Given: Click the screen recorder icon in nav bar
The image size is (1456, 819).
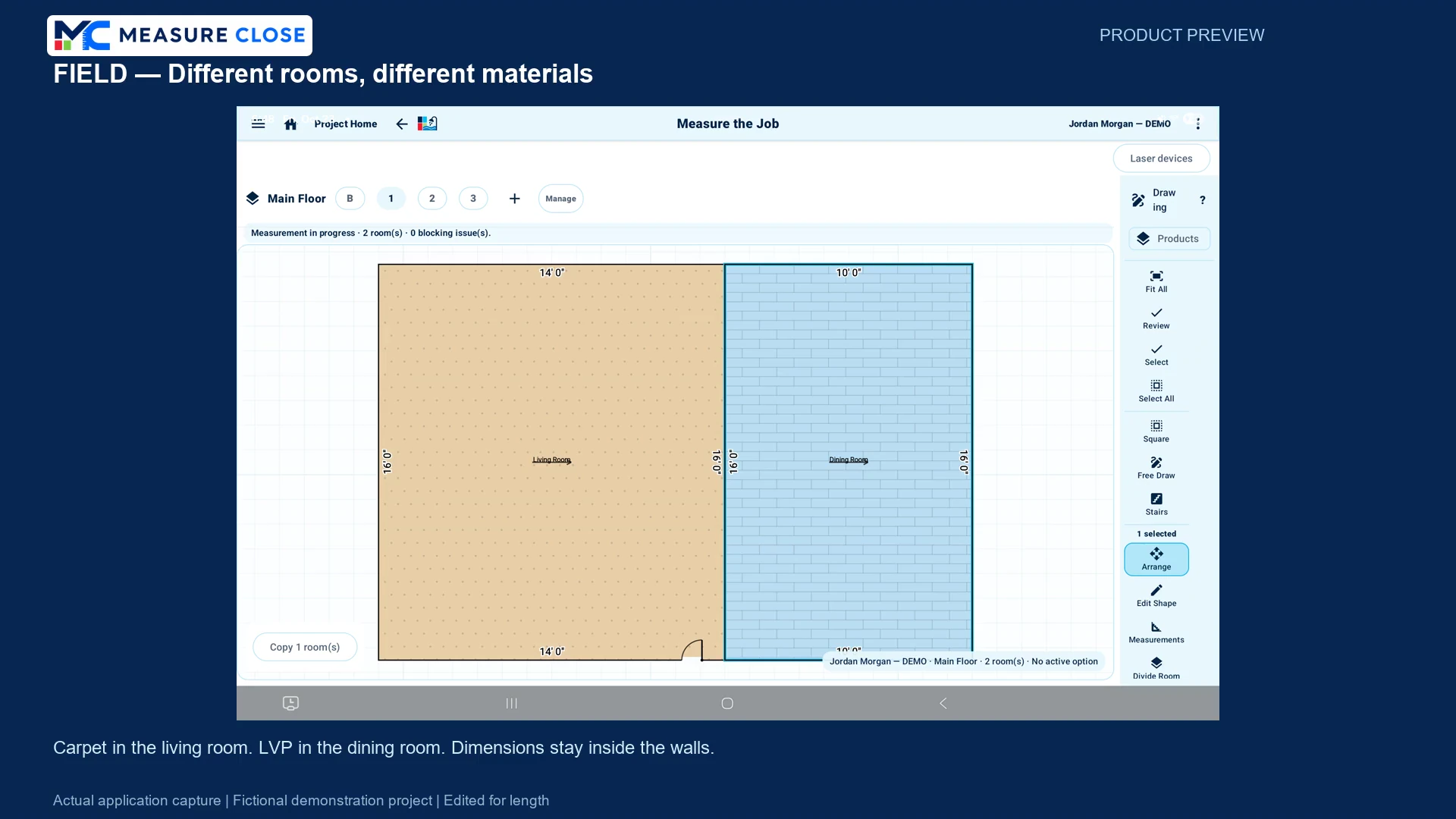Looking at the screenshot, I should [x=290, y=703].
